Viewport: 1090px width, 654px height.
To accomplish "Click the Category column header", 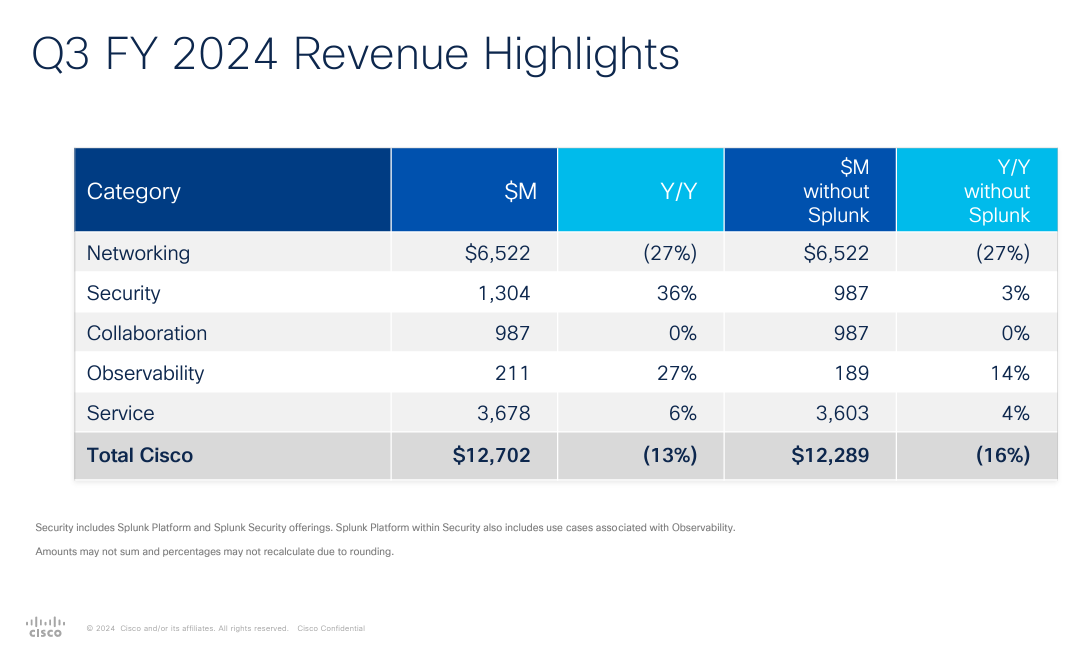I will pyautogui.click(x=133, y=191).
